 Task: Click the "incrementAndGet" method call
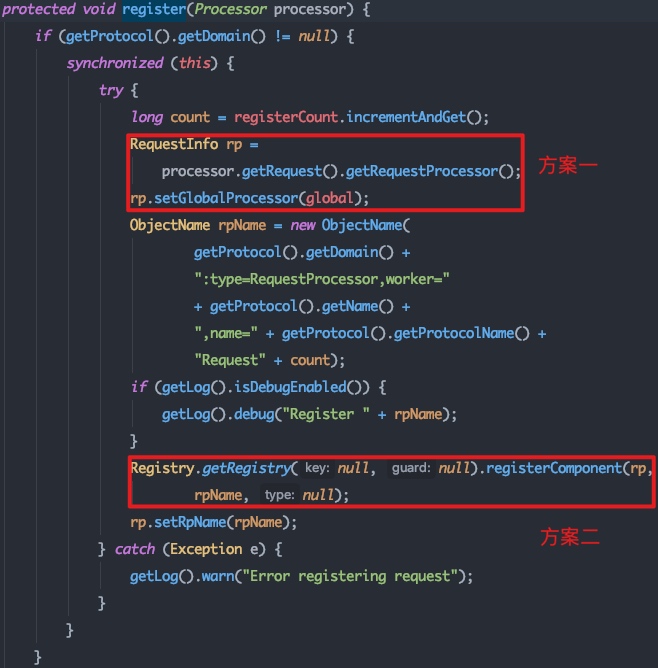coord(406,117)
